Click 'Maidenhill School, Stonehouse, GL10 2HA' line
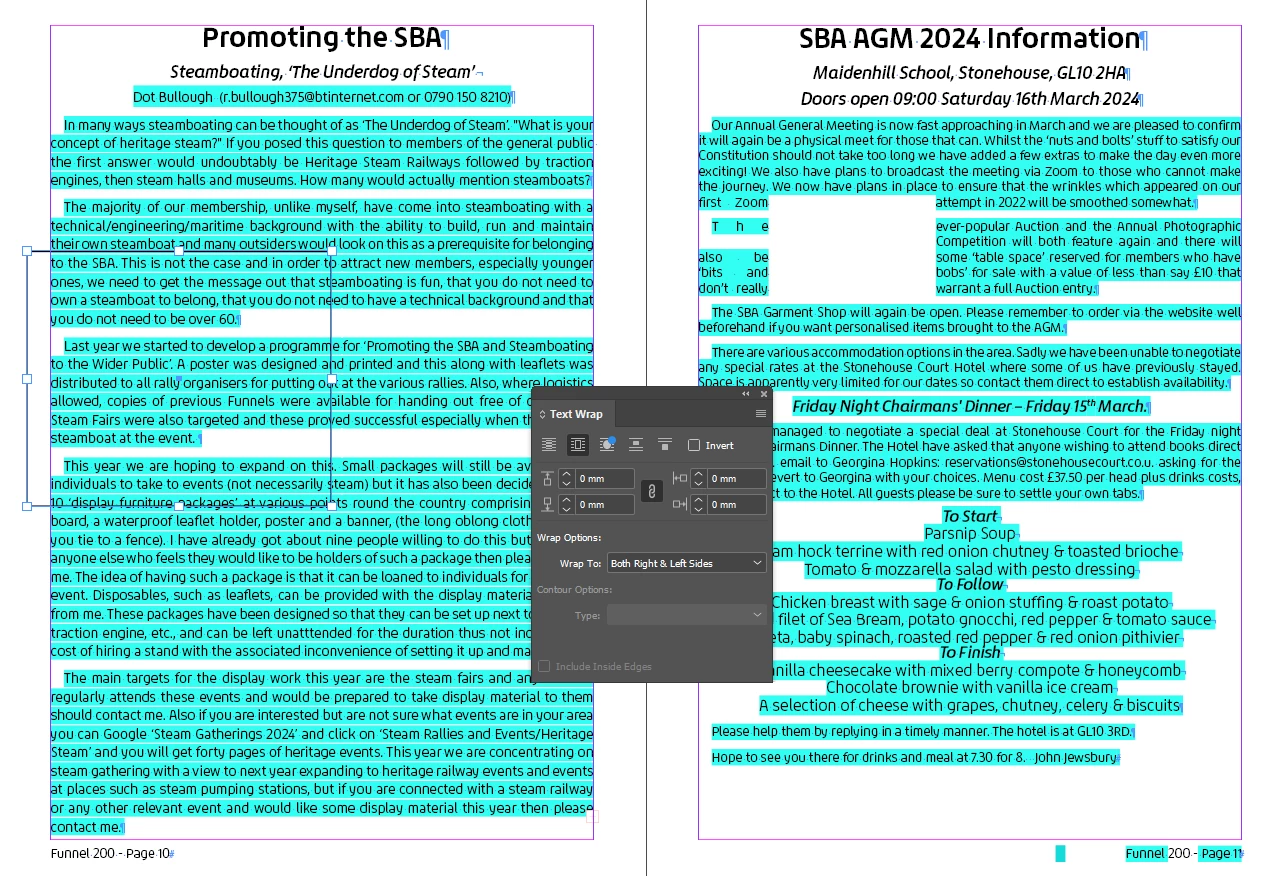The width and height of the screenshot is (1277, 876). 969,73
